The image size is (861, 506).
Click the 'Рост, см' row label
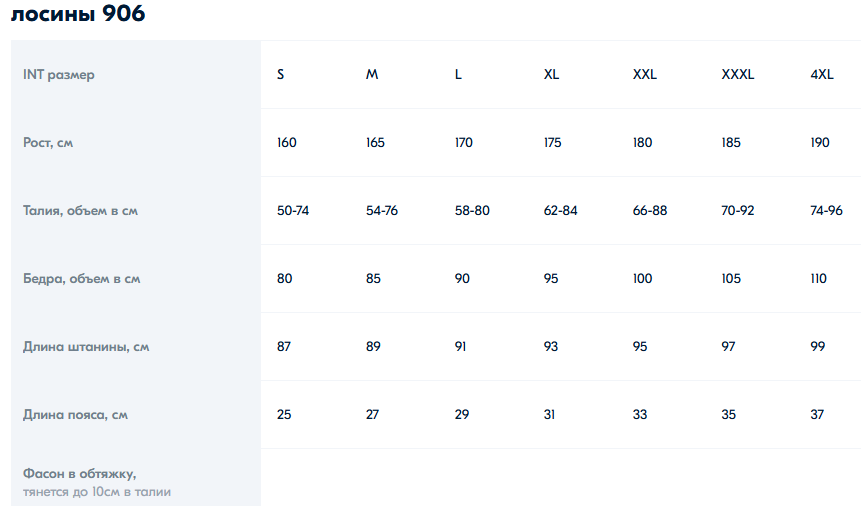tap(48, 143)
